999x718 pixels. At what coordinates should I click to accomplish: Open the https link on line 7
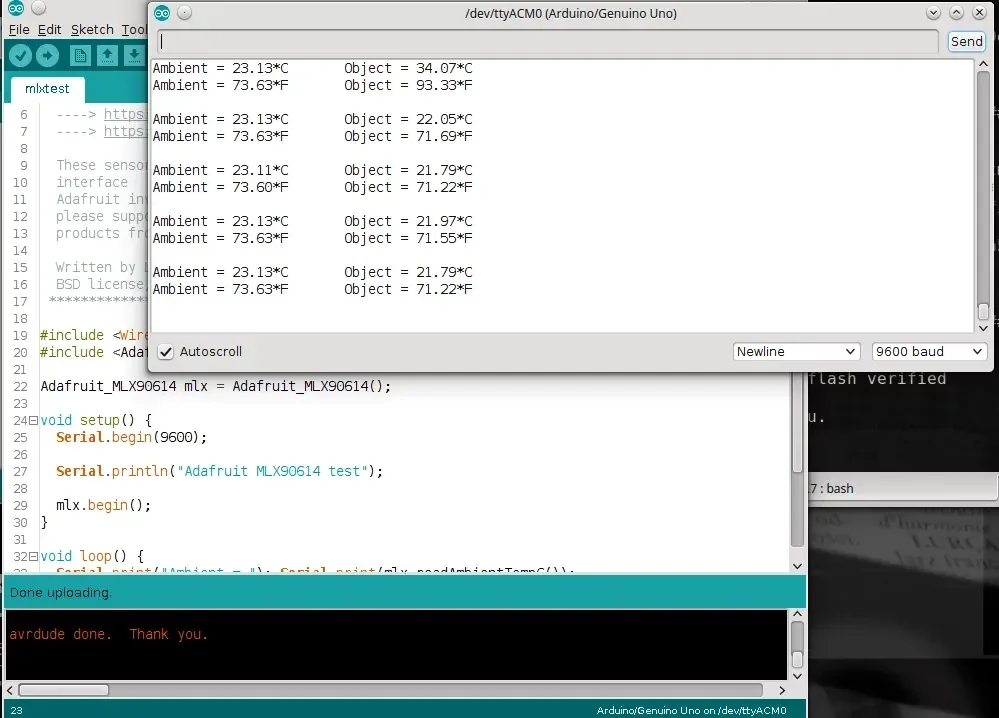125,131
